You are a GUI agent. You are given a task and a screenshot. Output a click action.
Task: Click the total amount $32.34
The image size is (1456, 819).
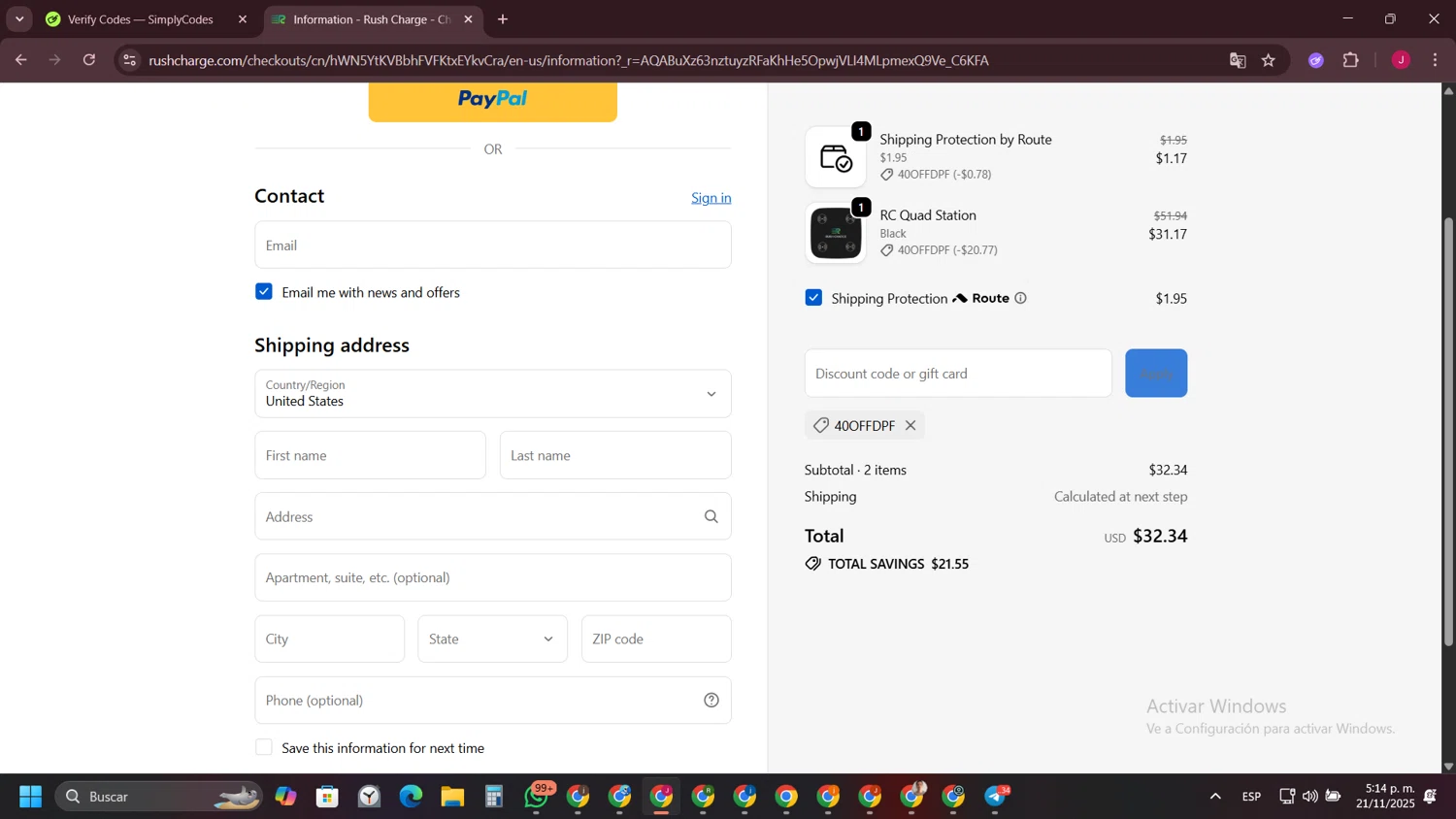click(1160, 536)
